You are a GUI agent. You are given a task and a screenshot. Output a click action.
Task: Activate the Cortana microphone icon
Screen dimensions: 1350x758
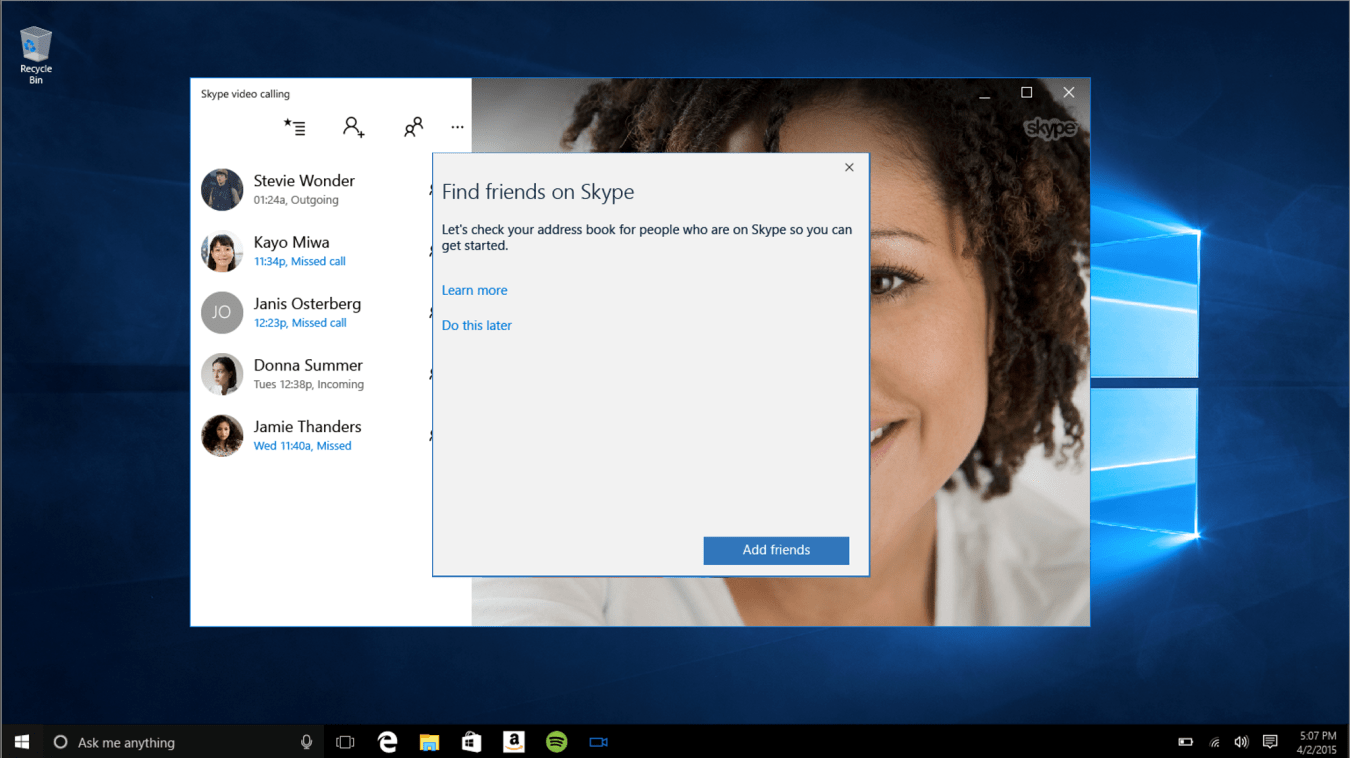(x=306, y=742)
